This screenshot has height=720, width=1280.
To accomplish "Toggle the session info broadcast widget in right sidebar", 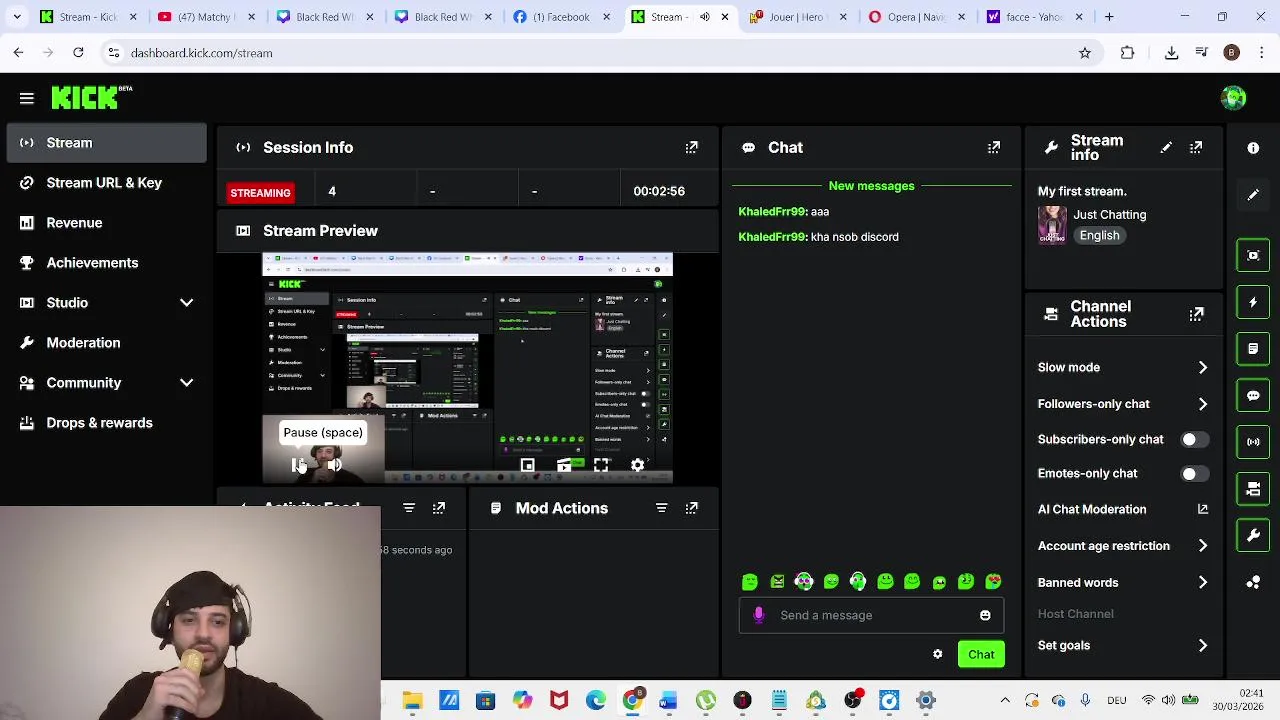I will (x=1253, y=441).
